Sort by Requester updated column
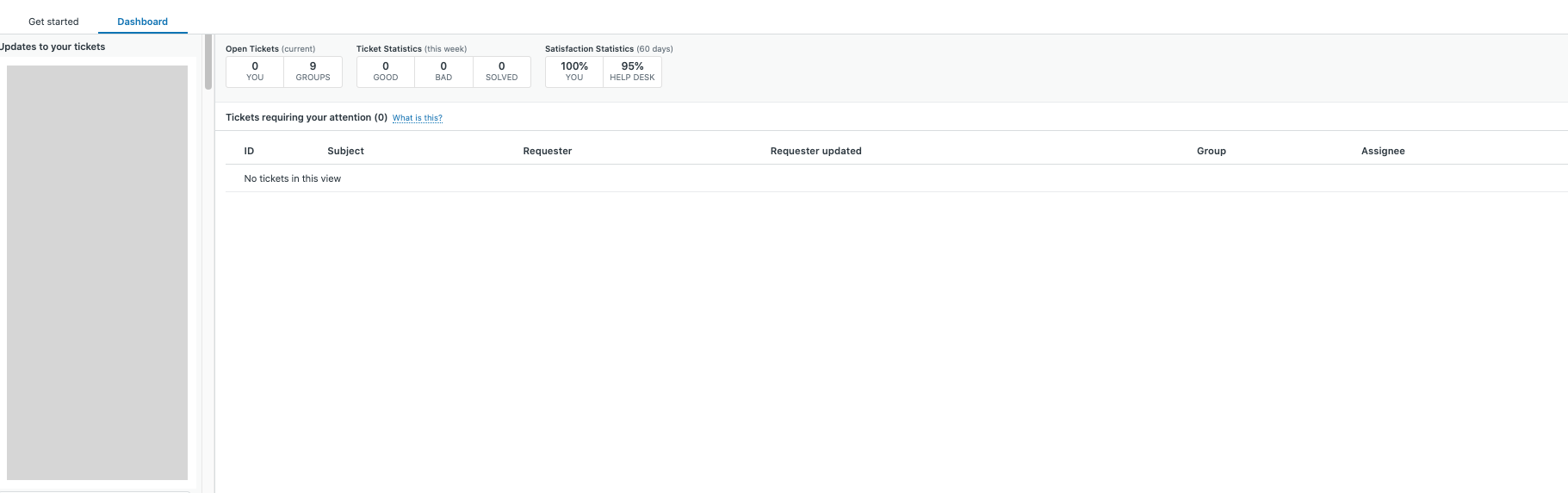This screenshot has height=493, width=1568. point(815,151)
